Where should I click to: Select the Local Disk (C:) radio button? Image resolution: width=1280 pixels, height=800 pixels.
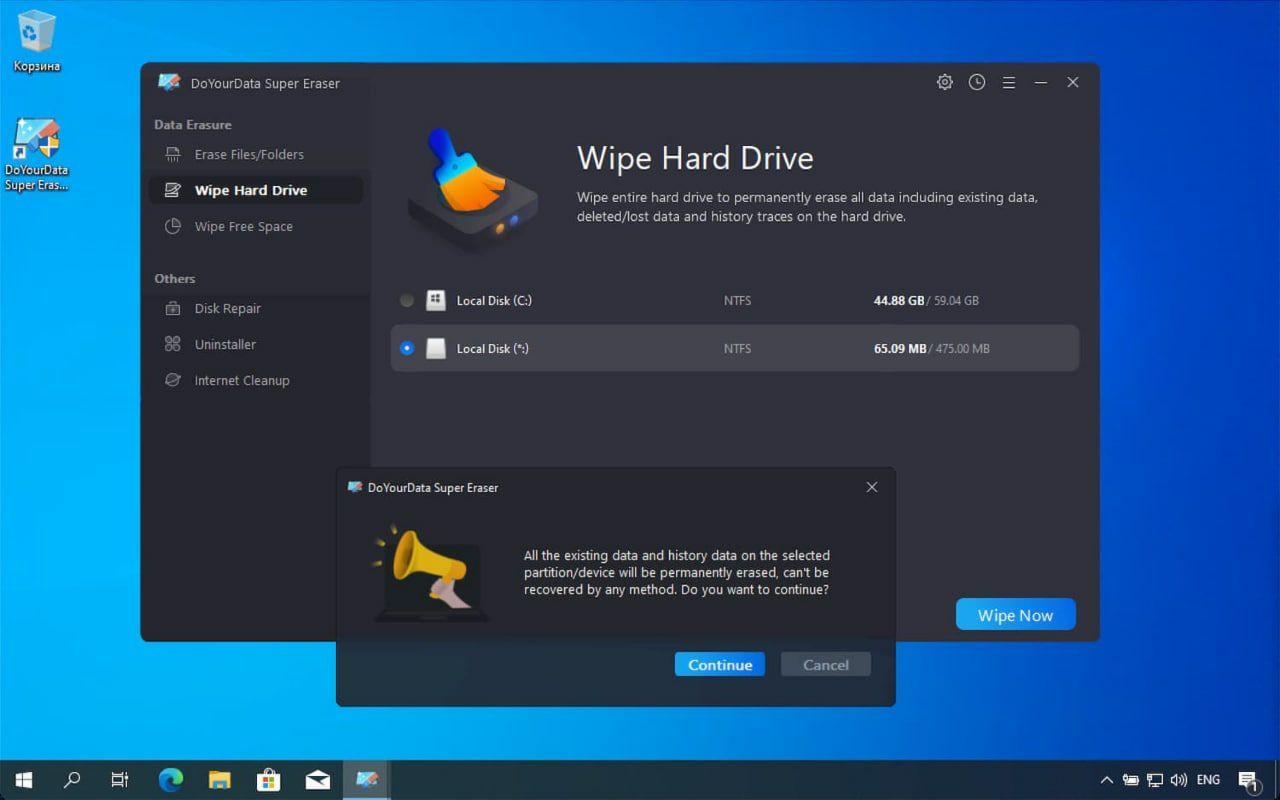click(x=407, y=300)
